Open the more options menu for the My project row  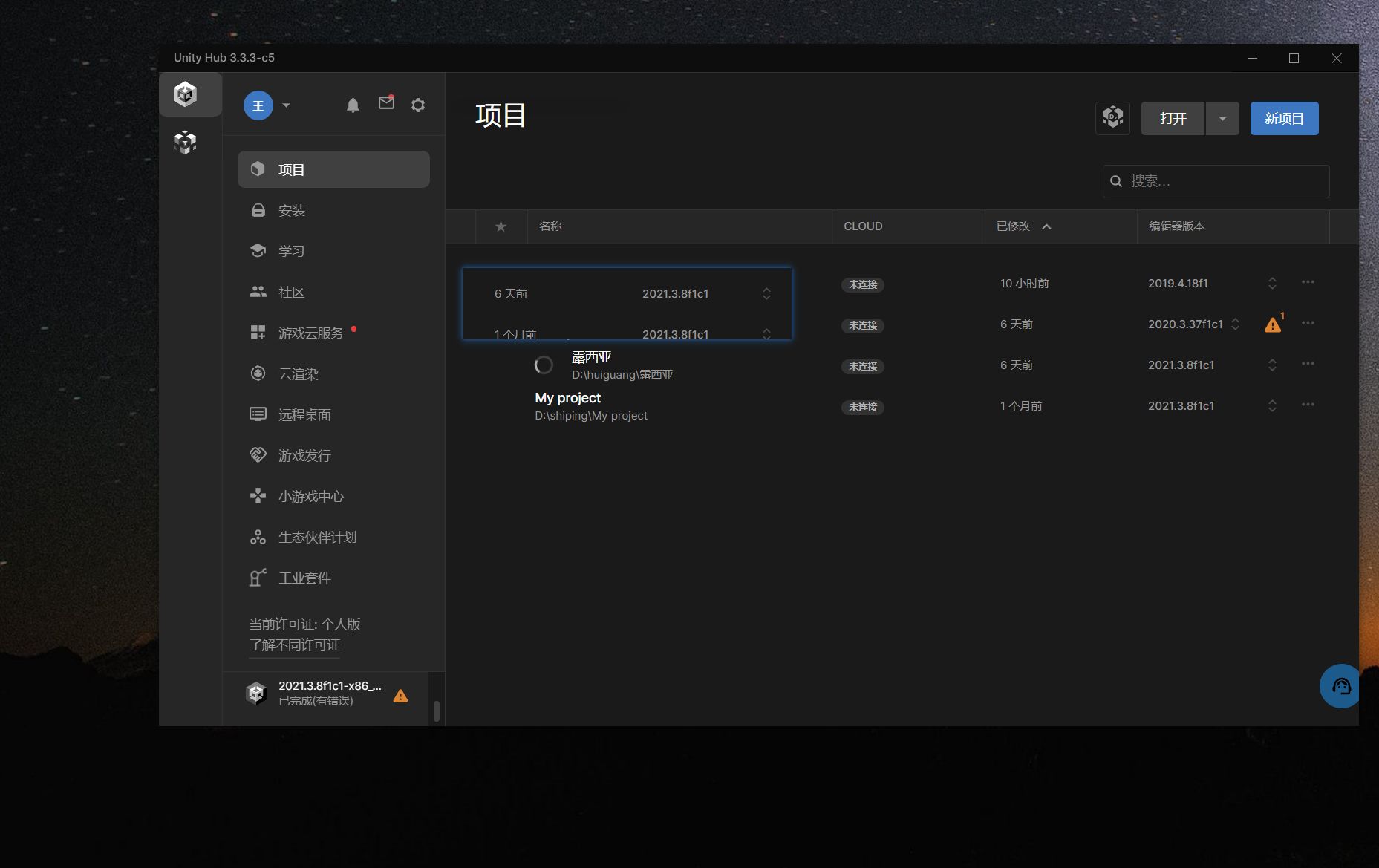click(x=1308, y=405)
